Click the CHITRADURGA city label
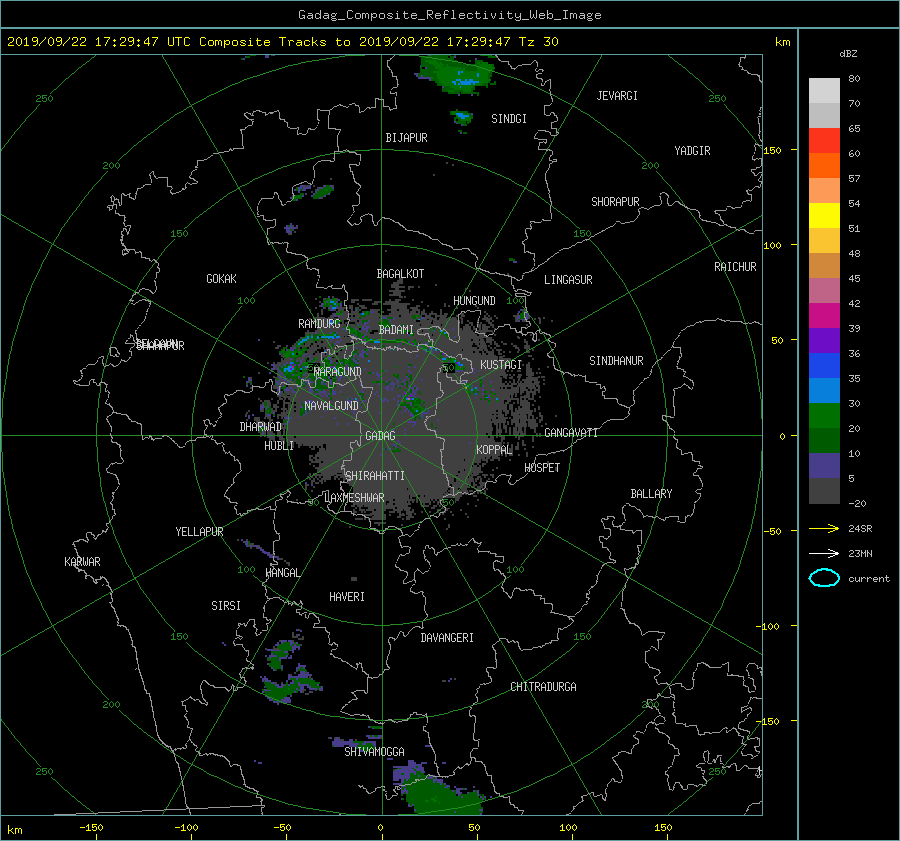900x841 pixels. coord(544,687)
